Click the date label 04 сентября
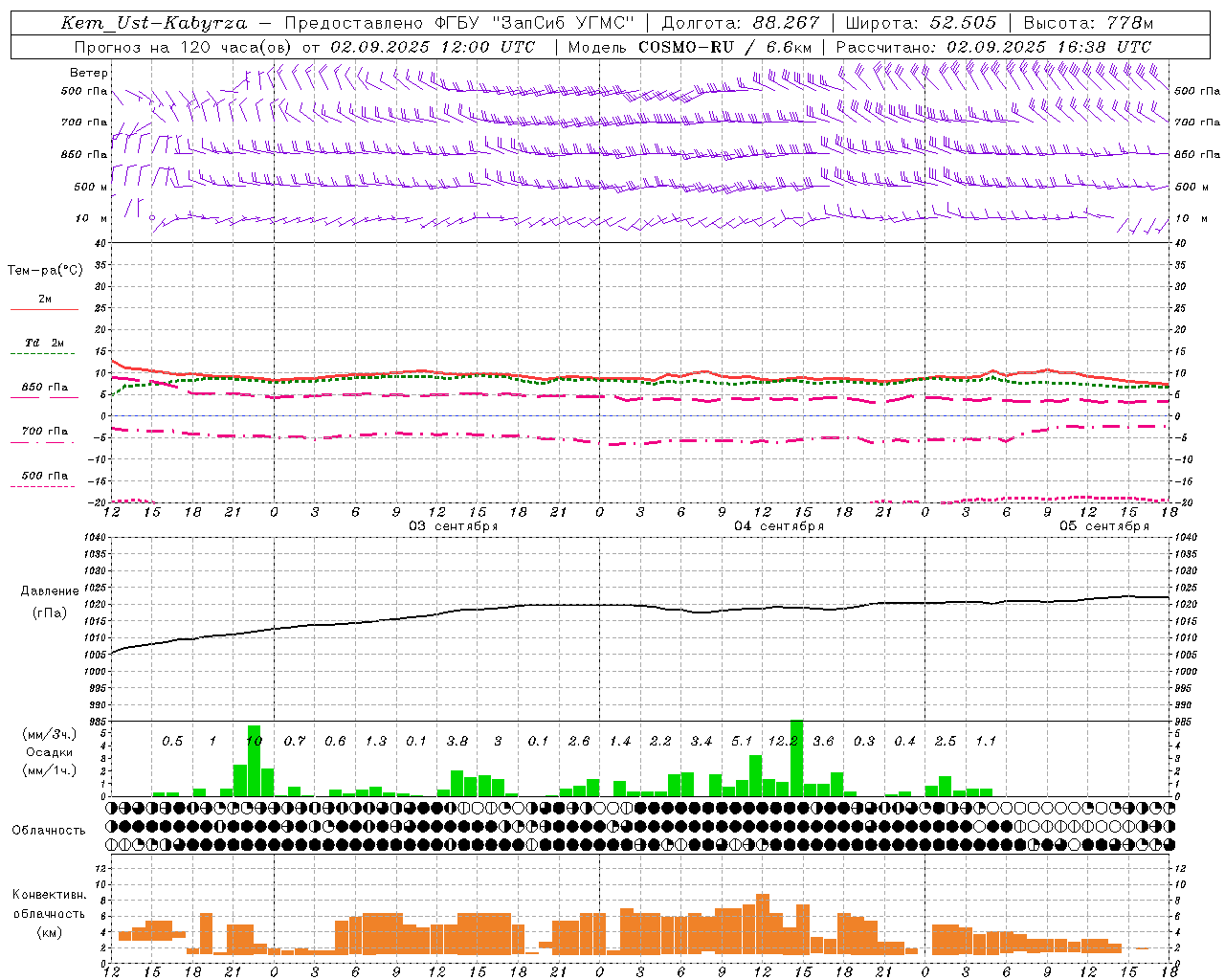The image size is (1225, 980). [x=779, y=526]
